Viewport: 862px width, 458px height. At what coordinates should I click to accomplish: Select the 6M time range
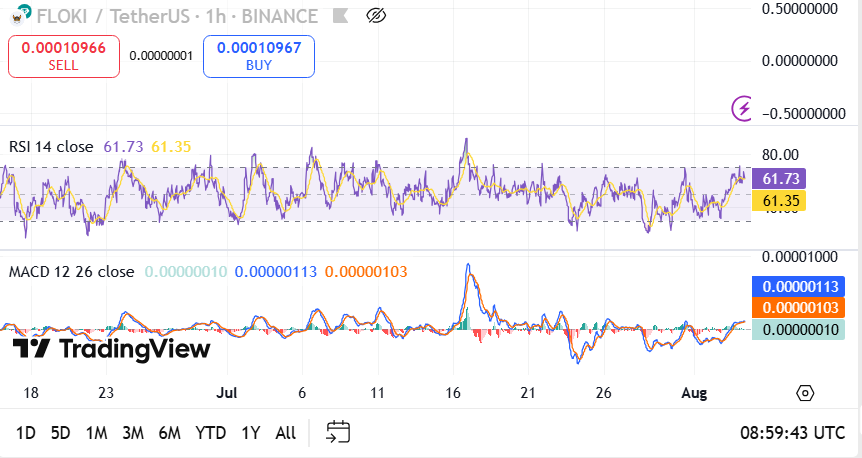tap(169, 433)
